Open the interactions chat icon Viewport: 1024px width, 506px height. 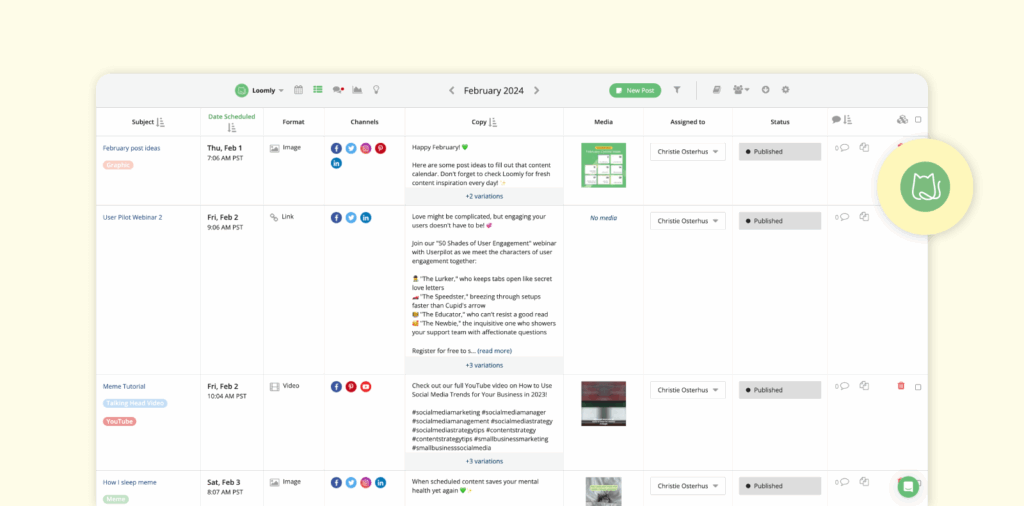pos(338,90)
